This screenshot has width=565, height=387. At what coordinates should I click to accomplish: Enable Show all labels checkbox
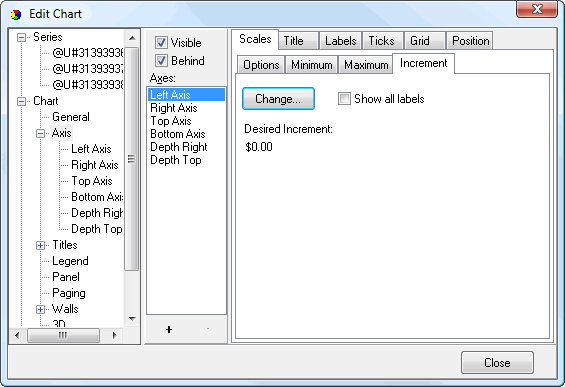tap(344, 98)
